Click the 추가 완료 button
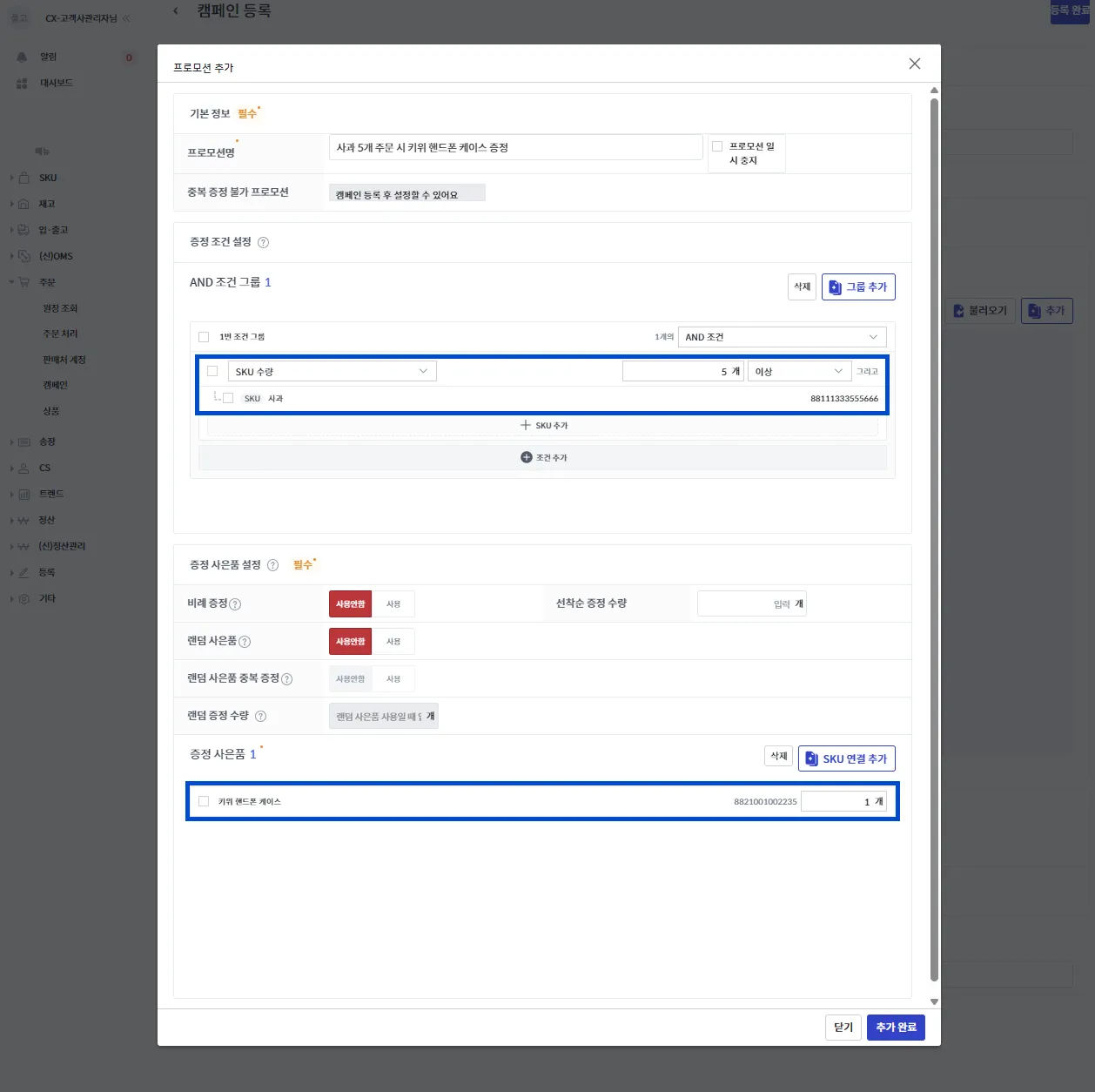 tap(896, 1028)
